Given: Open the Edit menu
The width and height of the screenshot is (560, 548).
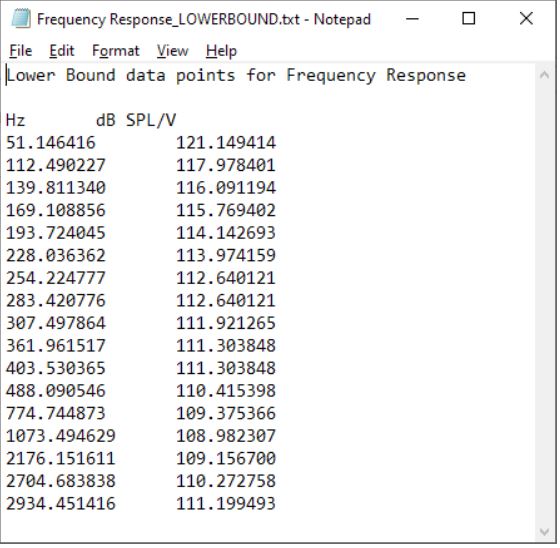Looking at the screenshot, I should pos(62,51).
